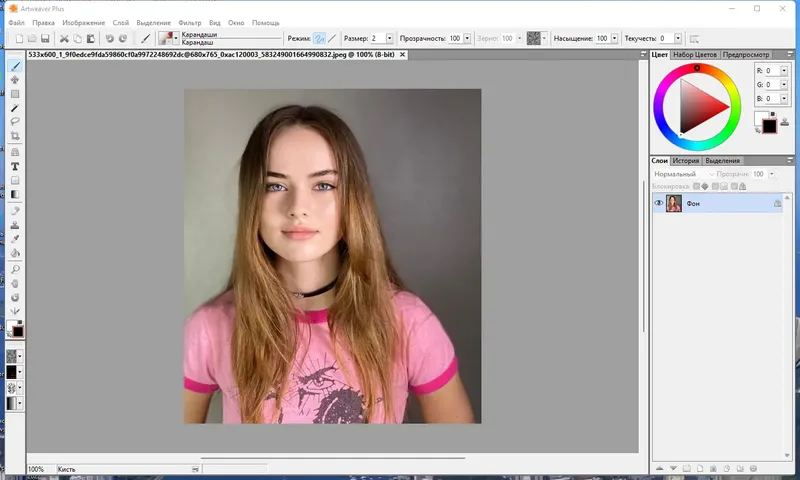800x480 pixels.
Task: Open the B channel value dropdown
Action: click(x=784, y=98)
